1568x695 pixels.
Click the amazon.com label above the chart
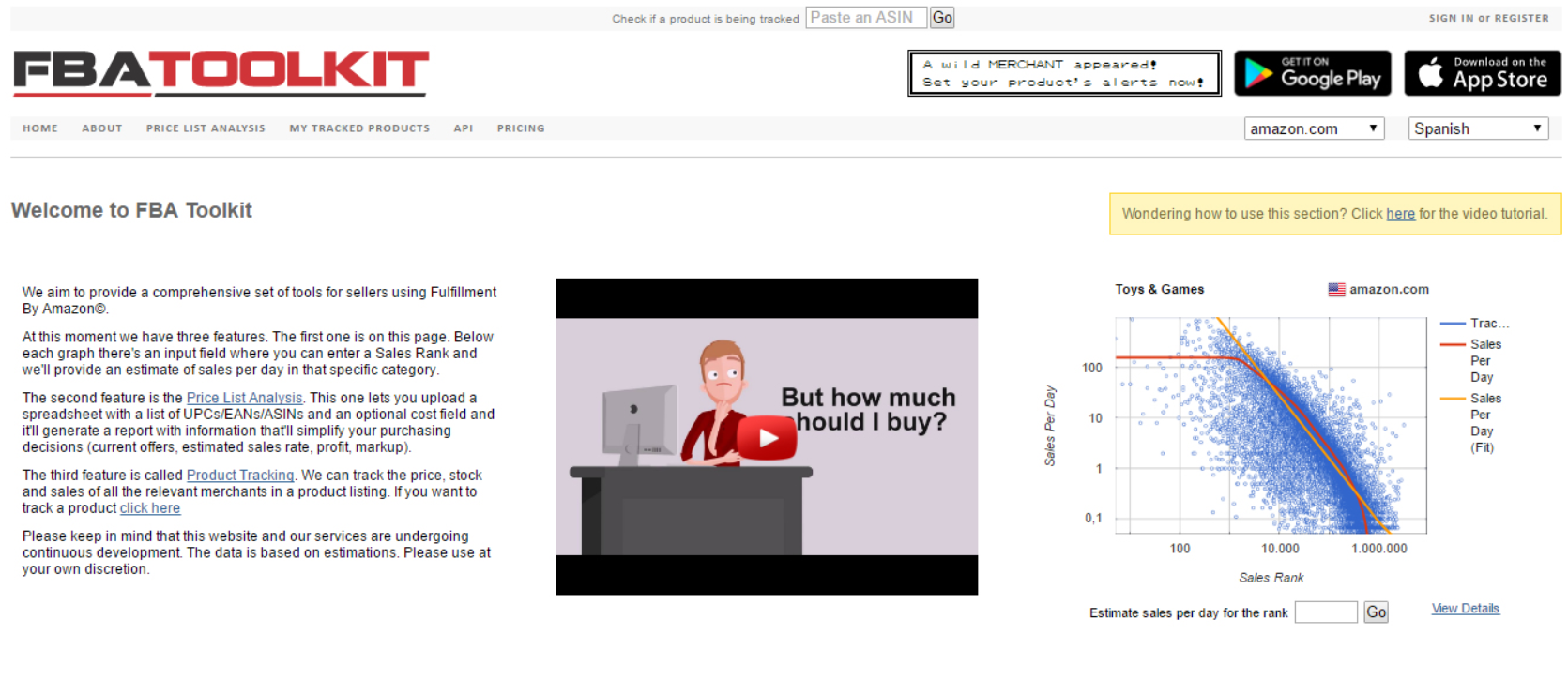click(x=1389, y=290)
